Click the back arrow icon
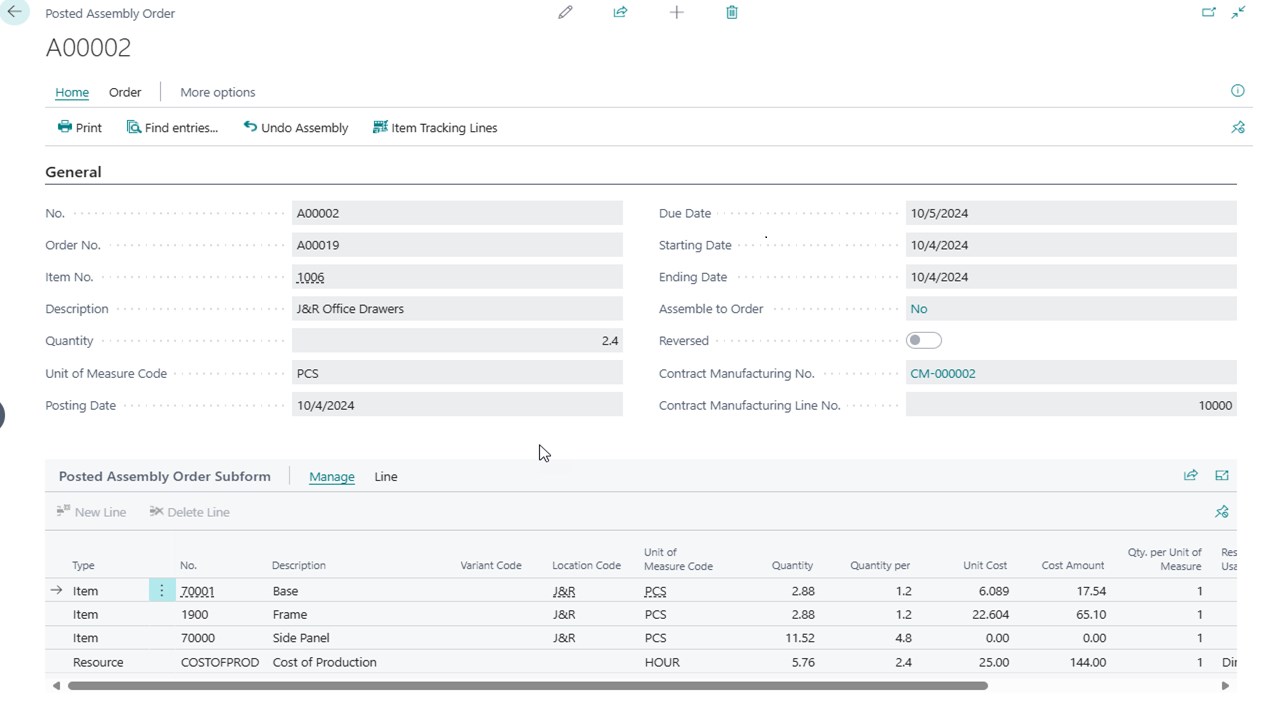 (x=14, y=13)
